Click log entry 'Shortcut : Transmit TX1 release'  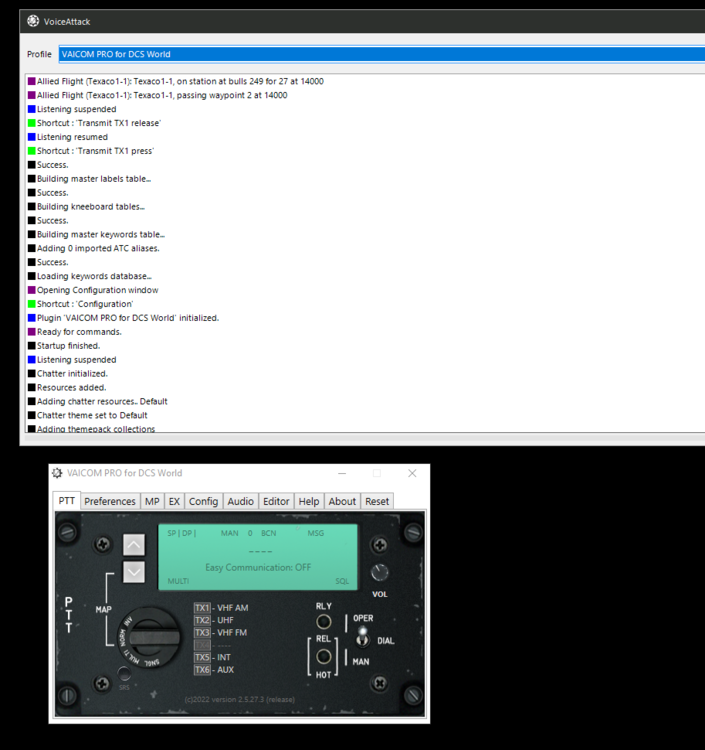click(x=94, y=123)
